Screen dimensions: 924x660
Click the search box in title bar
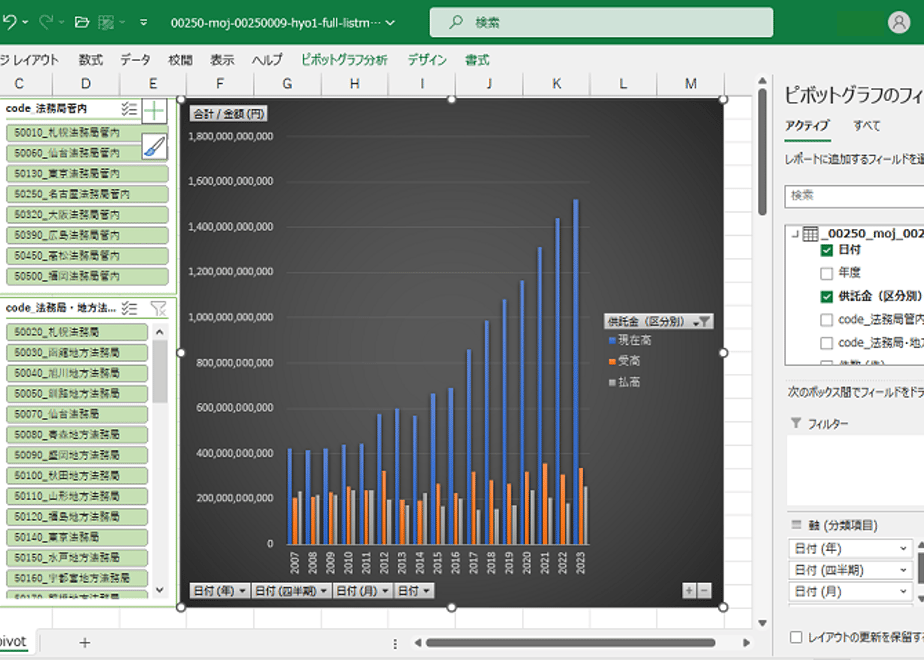pyautogui.click(x=601, y=22)
